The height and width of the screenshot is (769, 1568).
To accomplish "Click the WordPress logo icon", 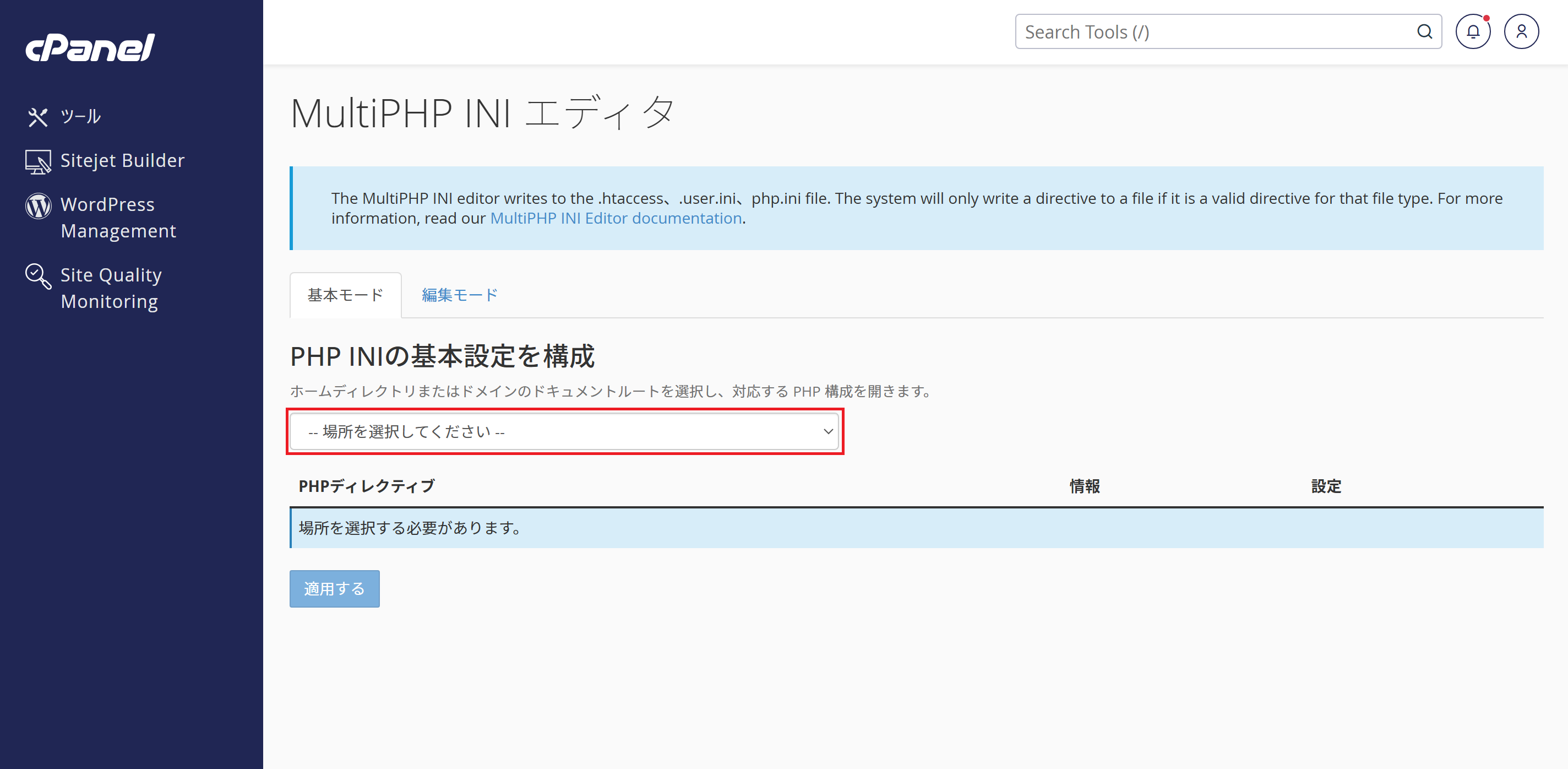I will pyautogui.click(x=38, y=206).
